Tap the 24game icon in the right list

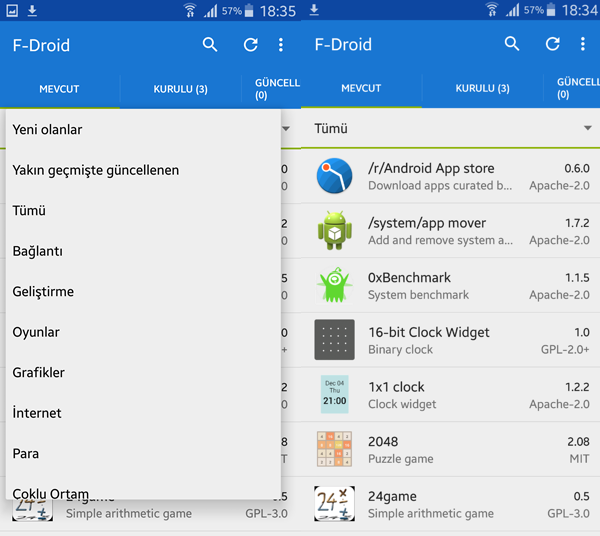pos(334,503)
